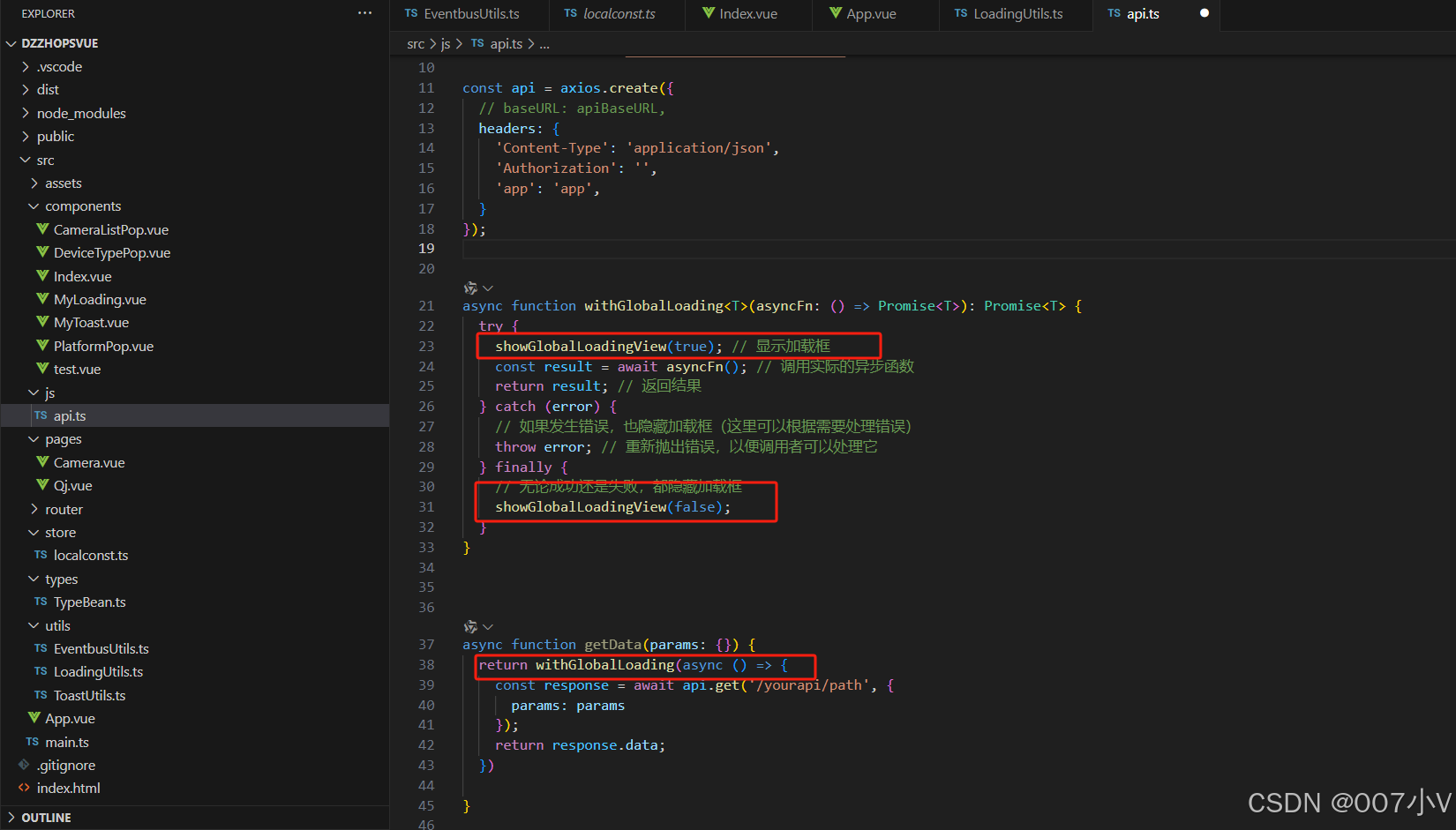This screenshot has width=1456, height=830.
Task: Click the TypeScript icon beside localconst.ts
Action: point(41,555)
